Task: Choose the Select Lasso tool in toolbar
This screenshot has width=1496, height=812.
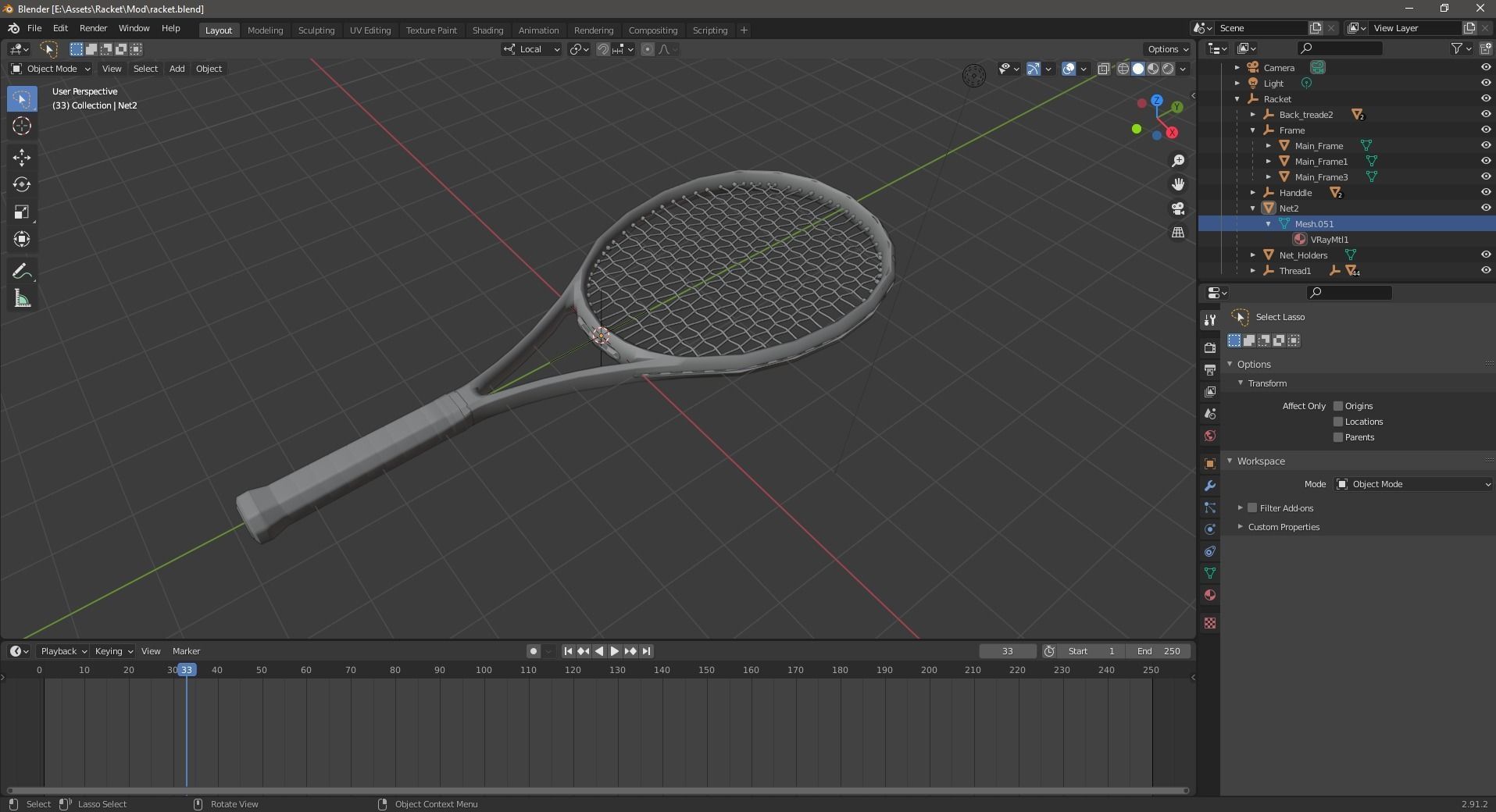Action: click(x=22, y=99)
